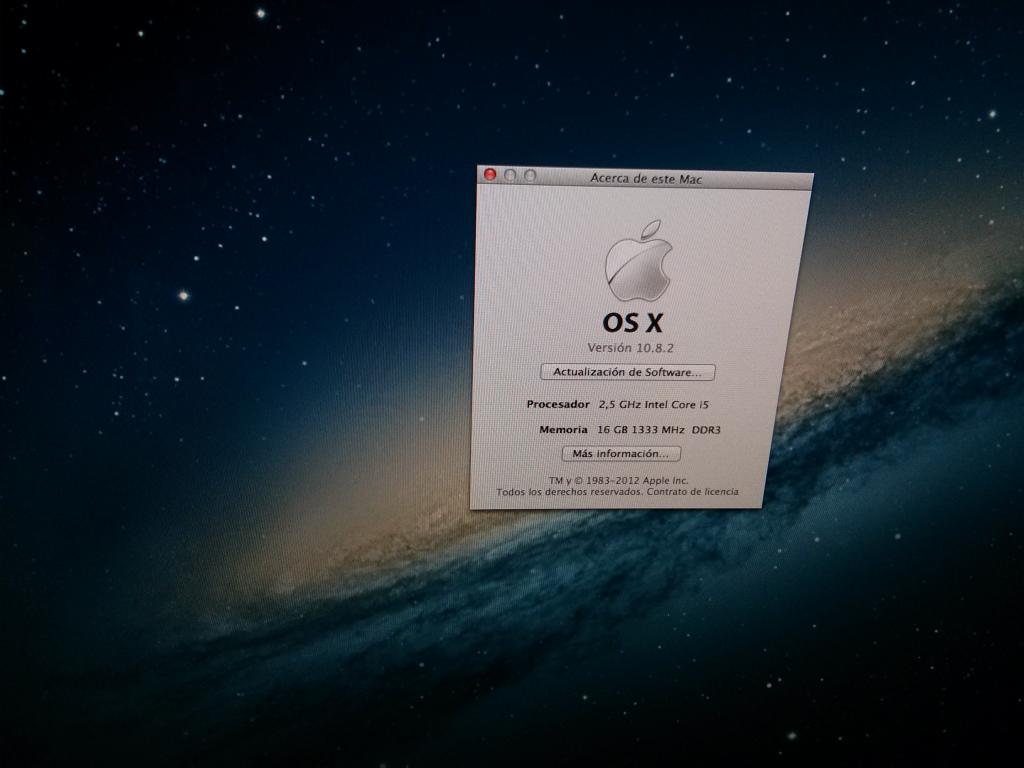Click the Memoria label
Screen dimensions: 1024x768
click(563, 430)
